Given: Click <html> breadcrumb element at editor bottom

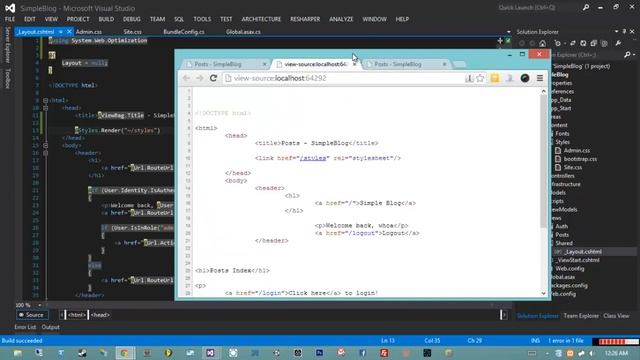Looking at the screenshot, I should [x=76, y=315].
